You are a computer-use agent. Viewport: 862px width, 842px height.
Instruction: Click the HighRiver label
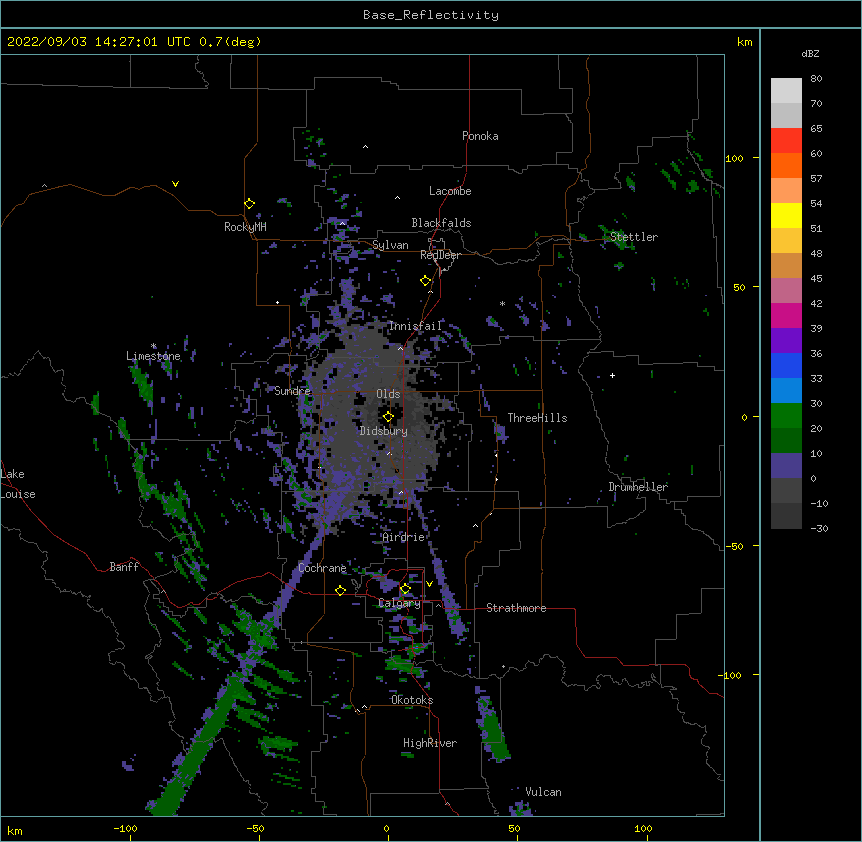click(430, 743)
